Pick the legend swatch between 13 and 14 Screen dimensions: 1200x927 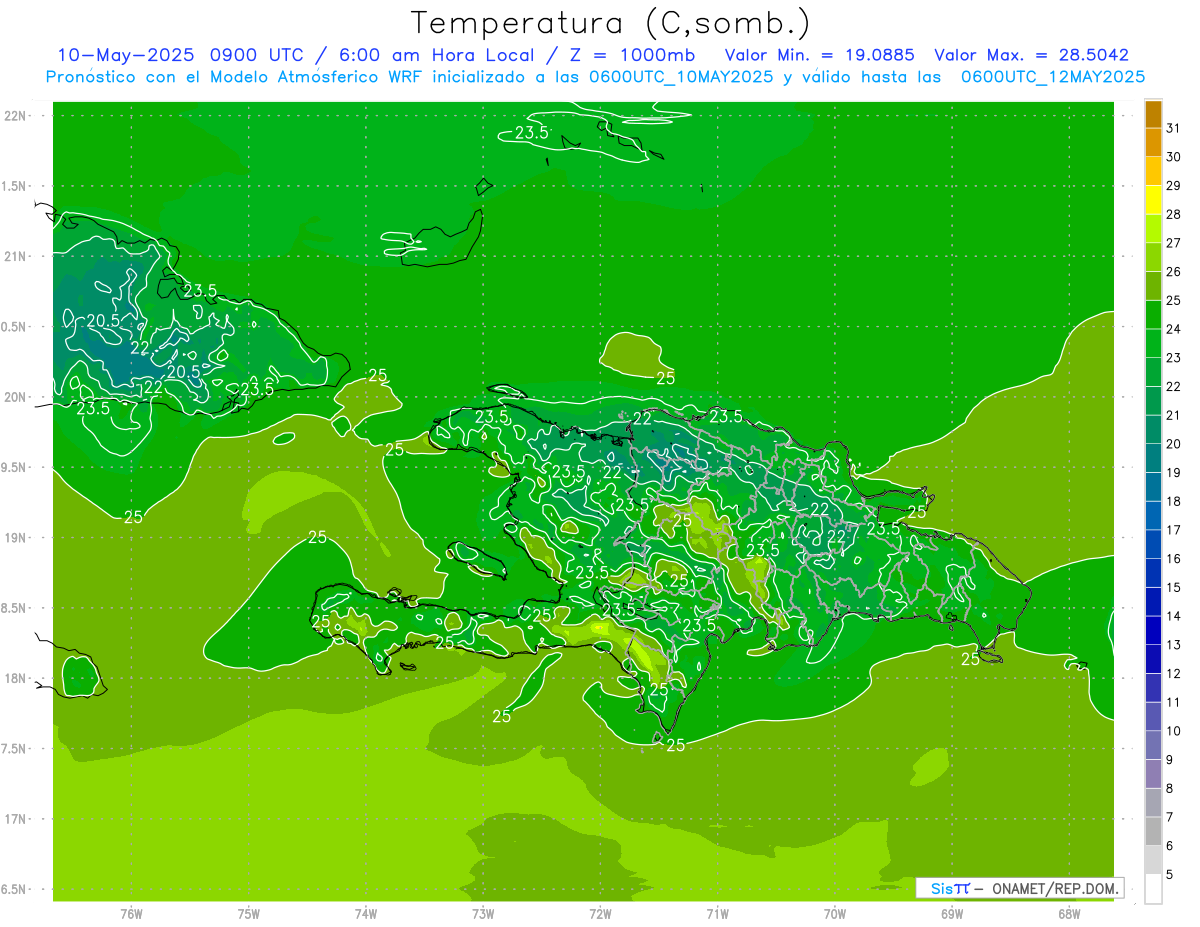(1153, 631)
